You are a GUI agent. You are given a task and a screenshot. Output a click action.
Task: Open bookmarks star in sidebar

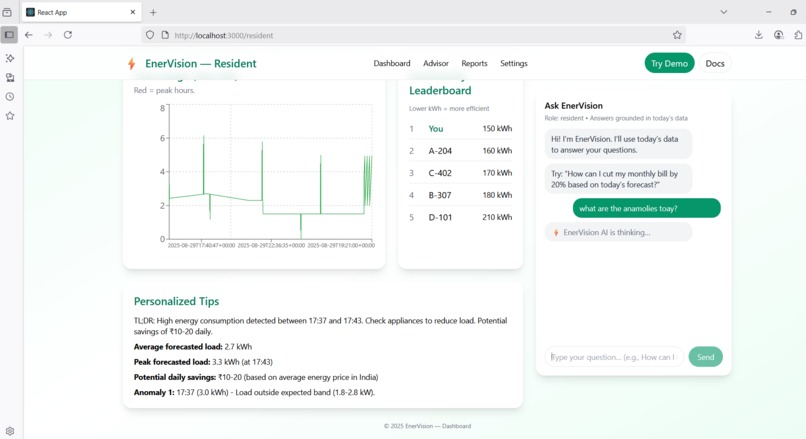pyautogui.click(x=10, y=116)
